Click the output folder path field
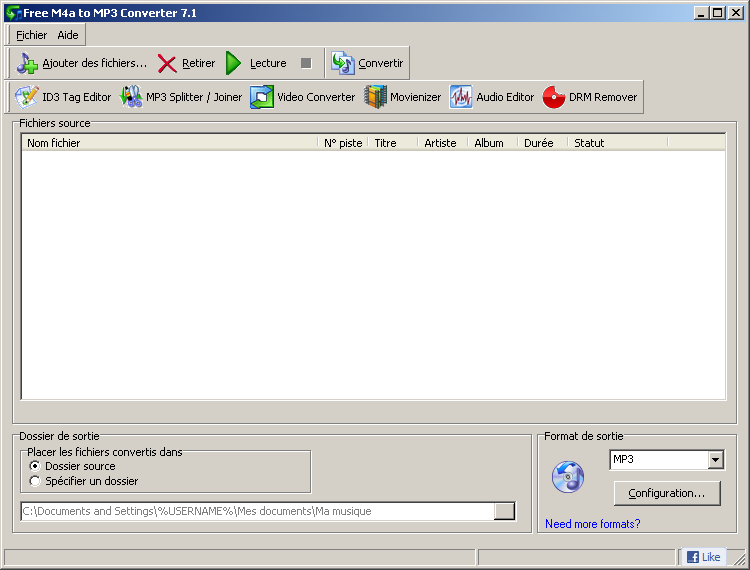 pos(258,511)
